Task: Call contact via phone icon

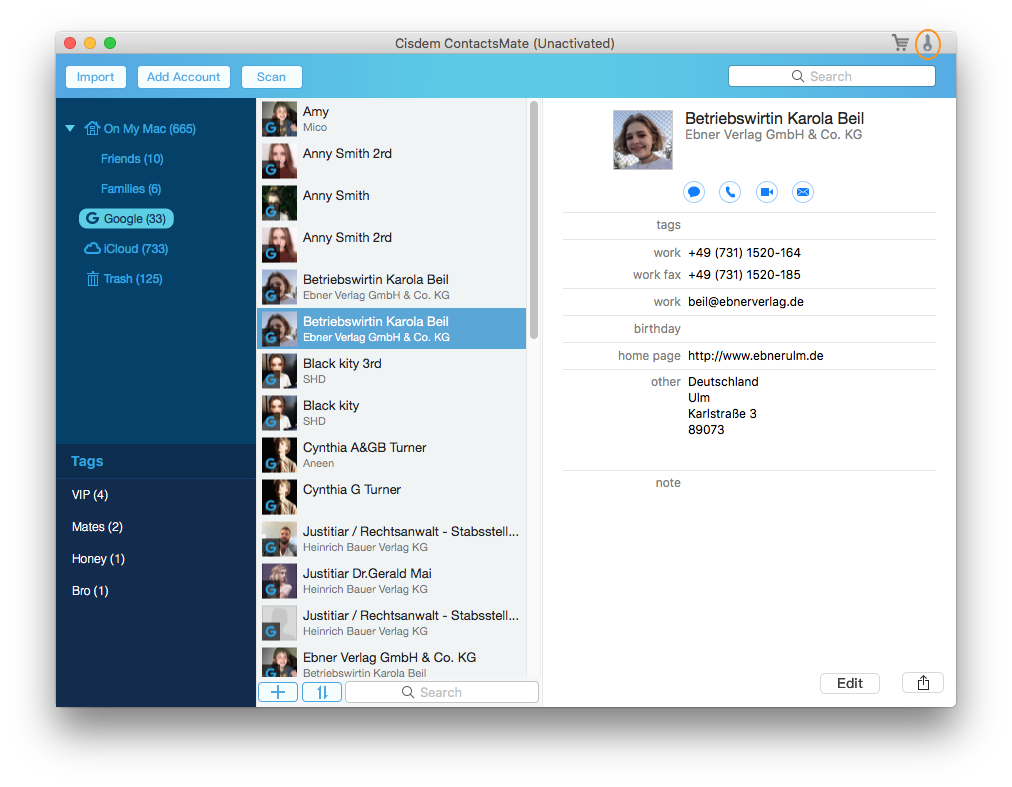Action: tap(730, 192)
